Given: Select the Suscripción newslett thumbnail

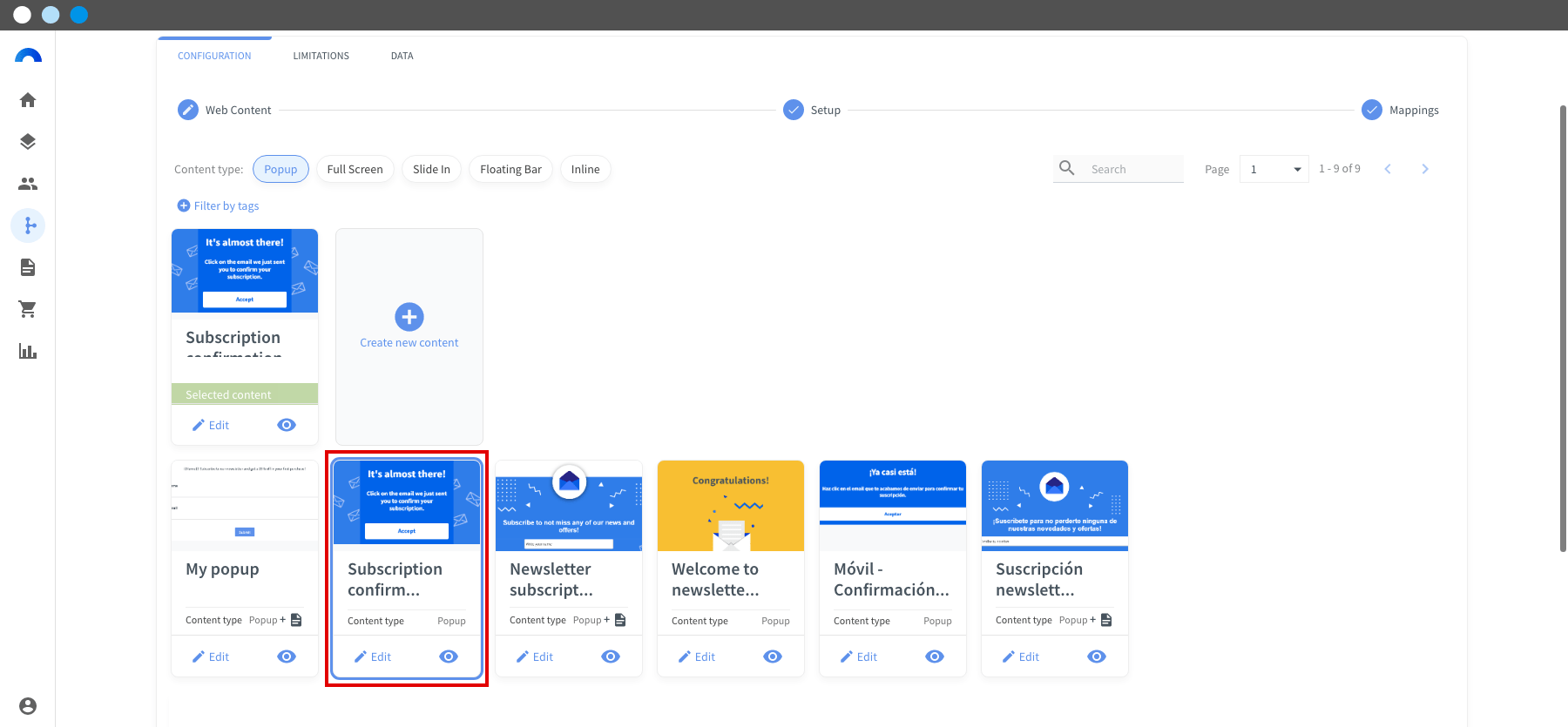Looking at the screenshot, I should (1055, 506).
